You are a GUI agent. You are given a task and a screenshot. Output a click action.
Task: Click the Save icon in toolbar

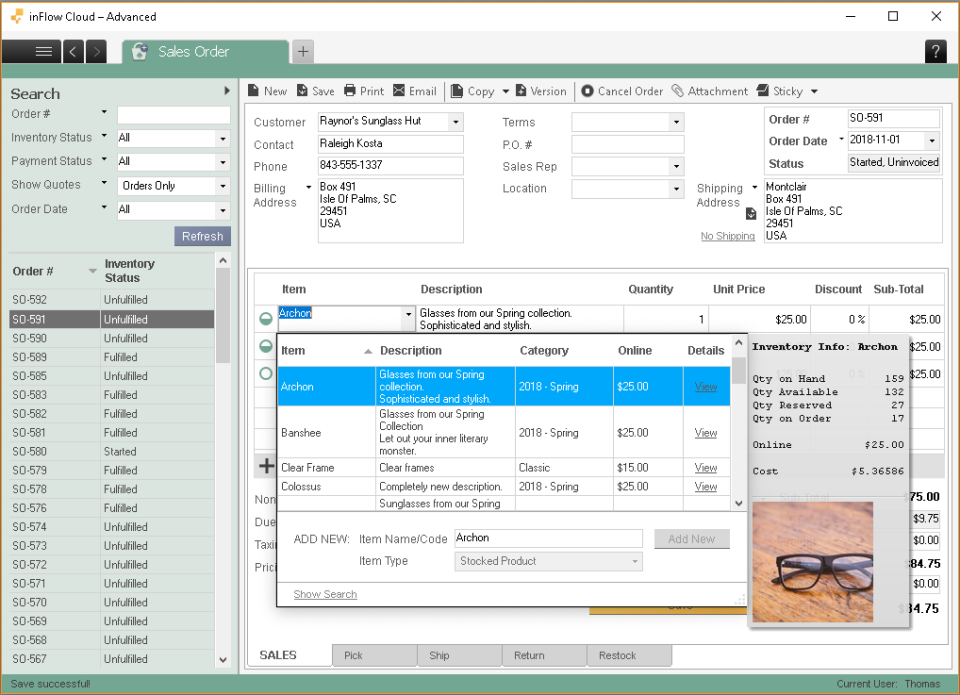[301, 91]
